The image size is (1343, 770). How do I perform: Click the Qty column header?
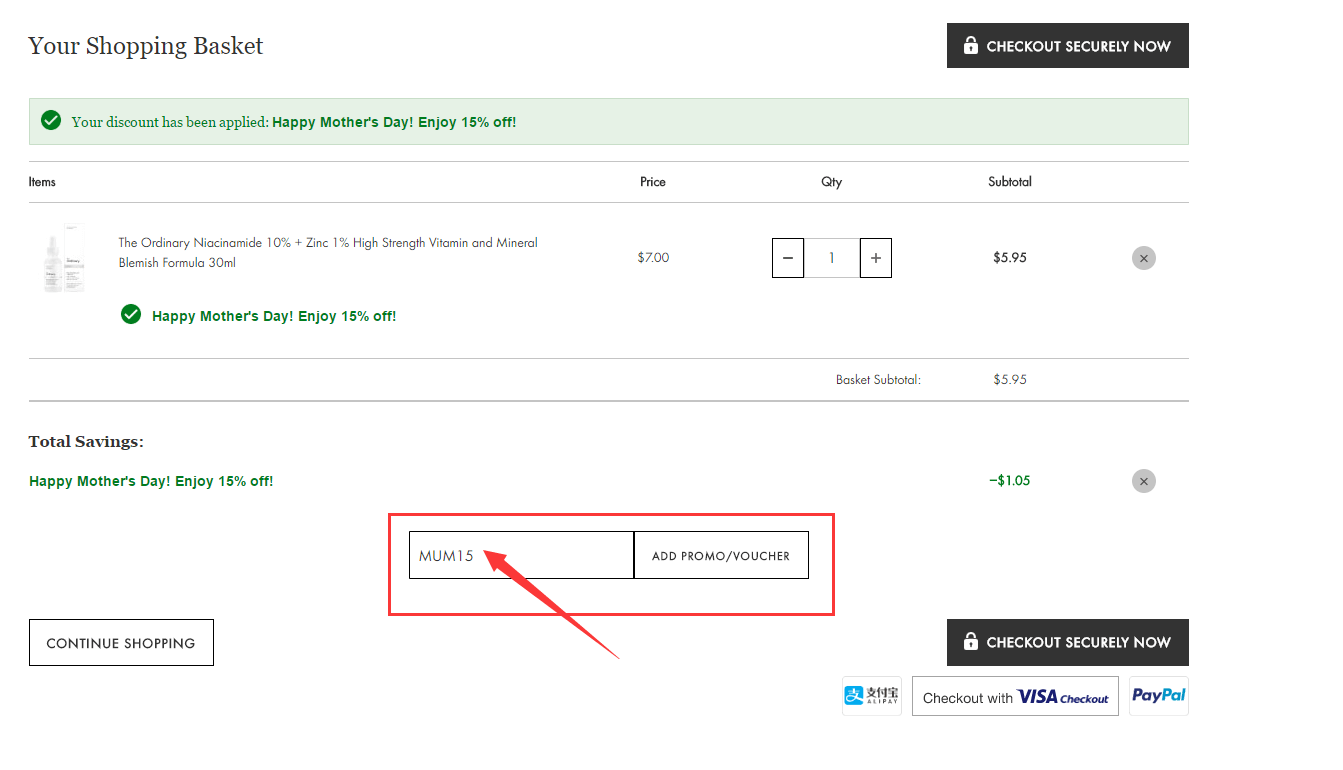point(832,182)
